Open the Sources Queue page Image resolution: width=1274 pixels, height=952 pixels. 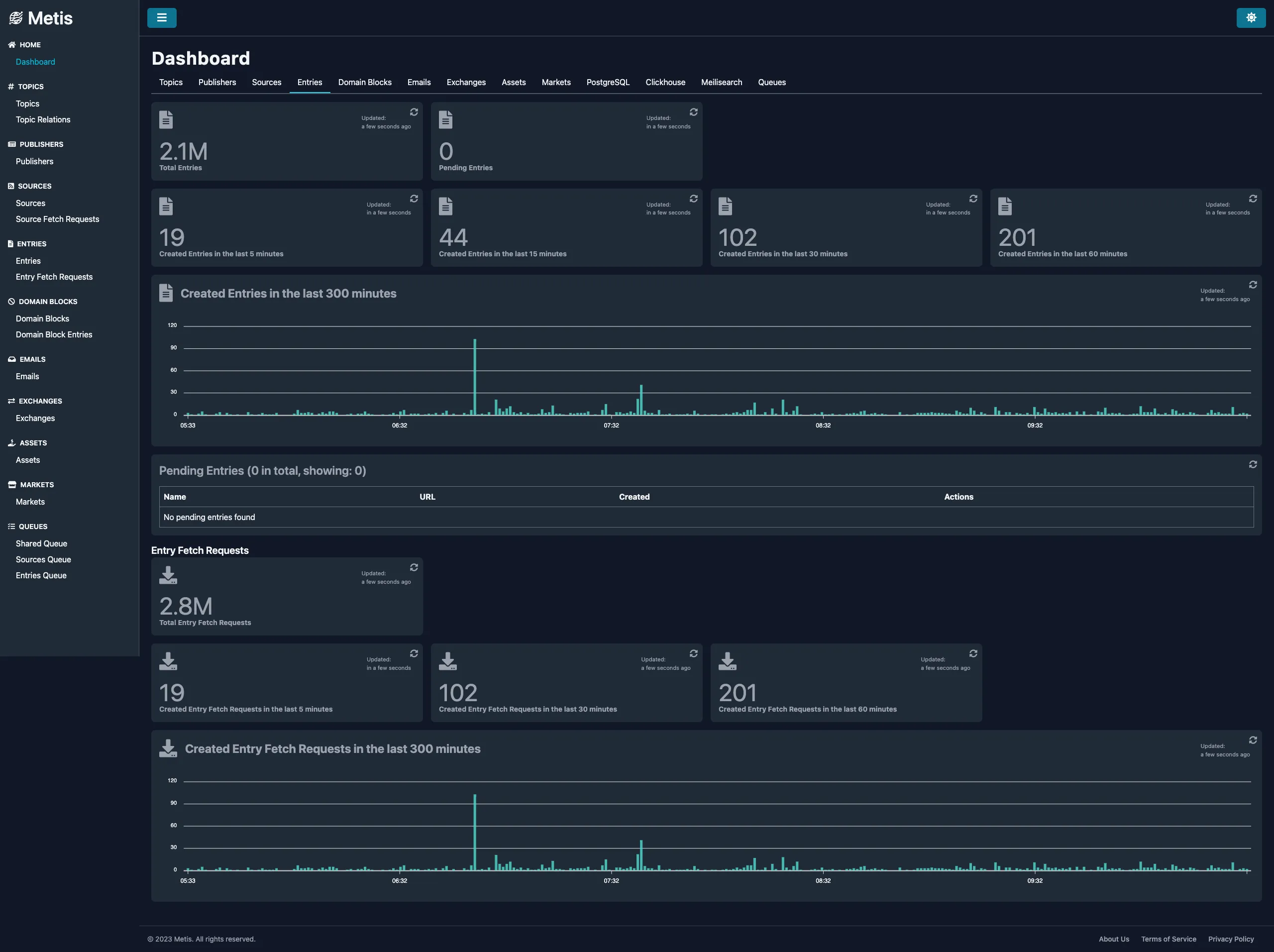point(43,559)
